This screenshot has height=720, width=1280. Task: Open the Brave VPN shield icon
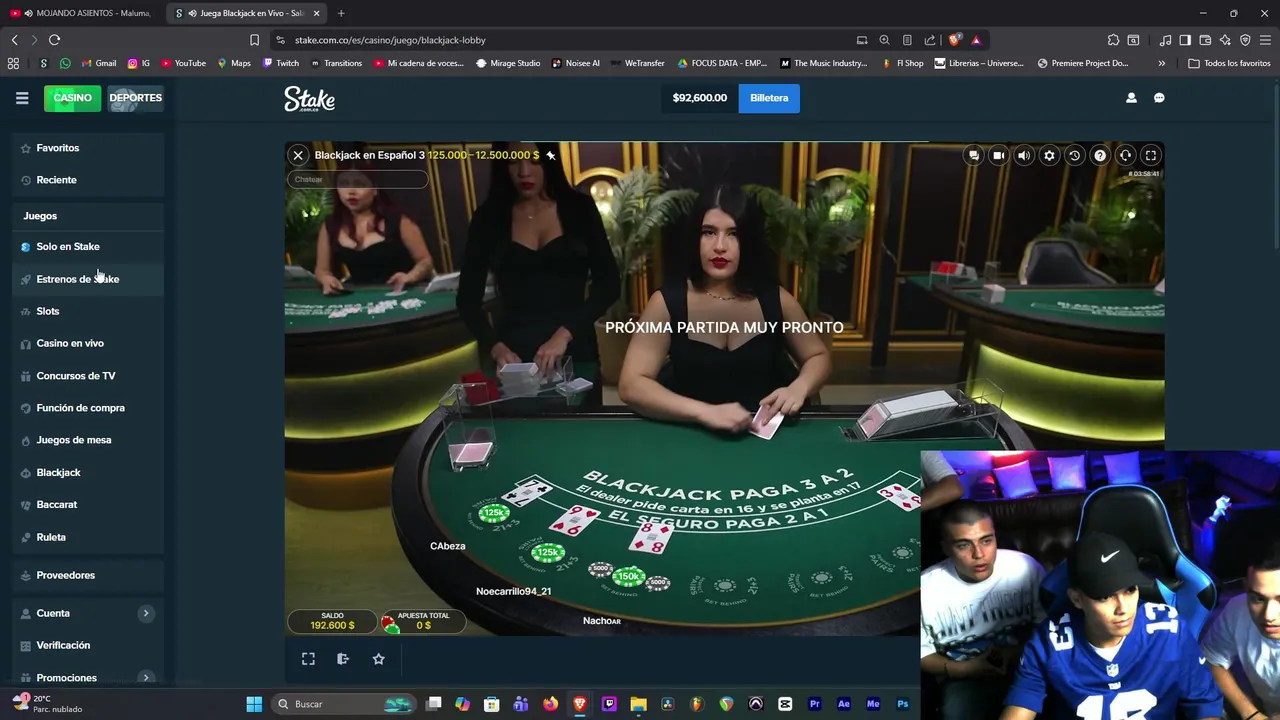click(x=1245, y=40)
